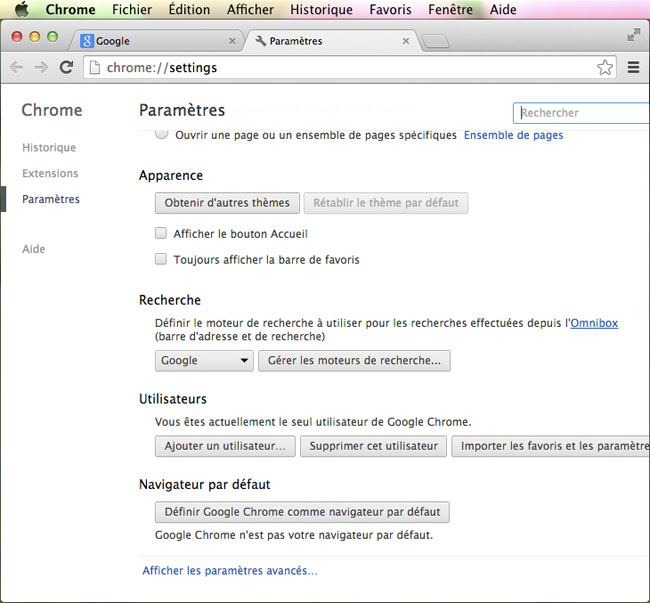Close the Paramètres tab
The image size is (650, 603).
[x=406, y=41]
